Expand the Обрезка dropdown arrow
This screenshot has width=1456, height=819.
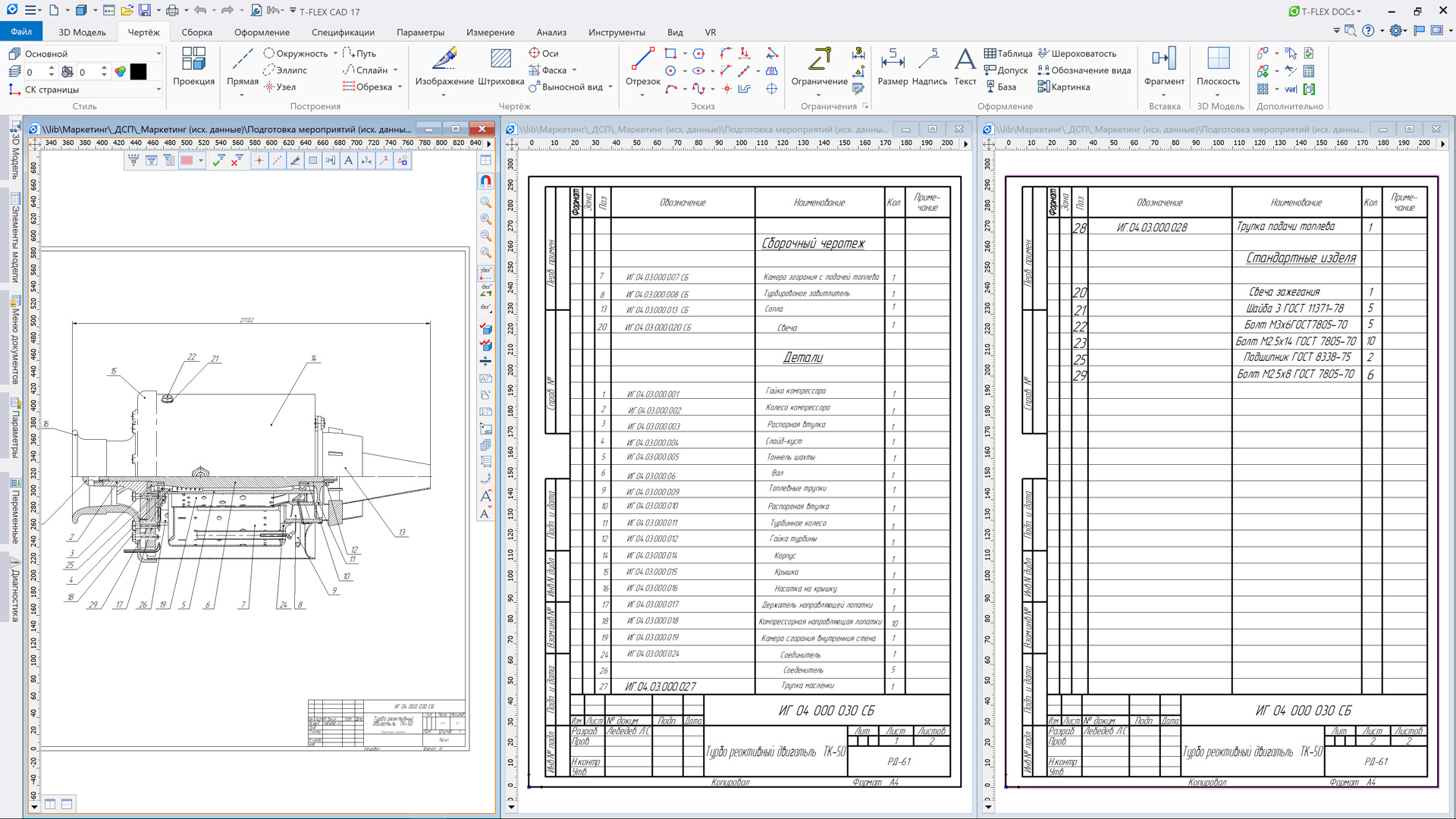tap(400, 87)
